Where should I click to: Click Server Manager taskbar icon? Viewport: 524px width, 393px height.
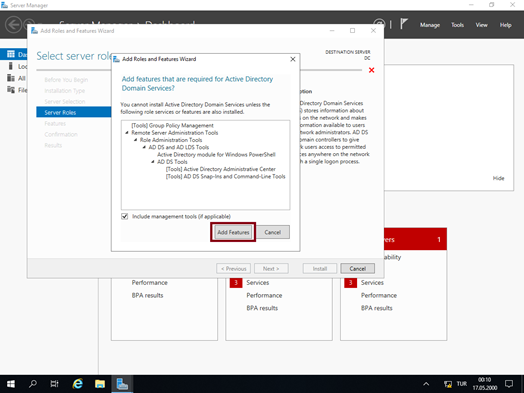[122, 384]
